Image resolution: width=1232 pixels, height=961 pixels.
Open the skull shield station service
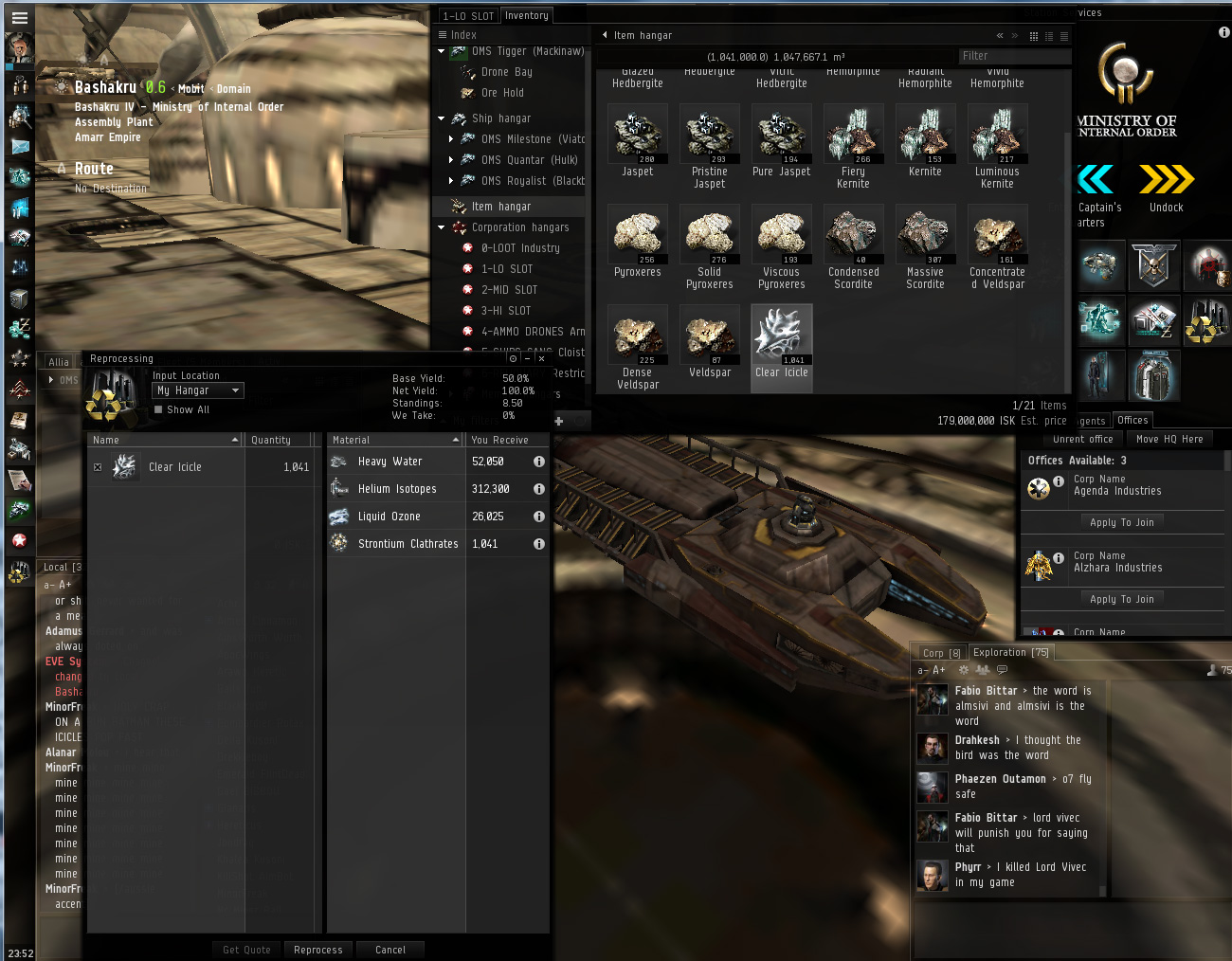pos(1153,264)
